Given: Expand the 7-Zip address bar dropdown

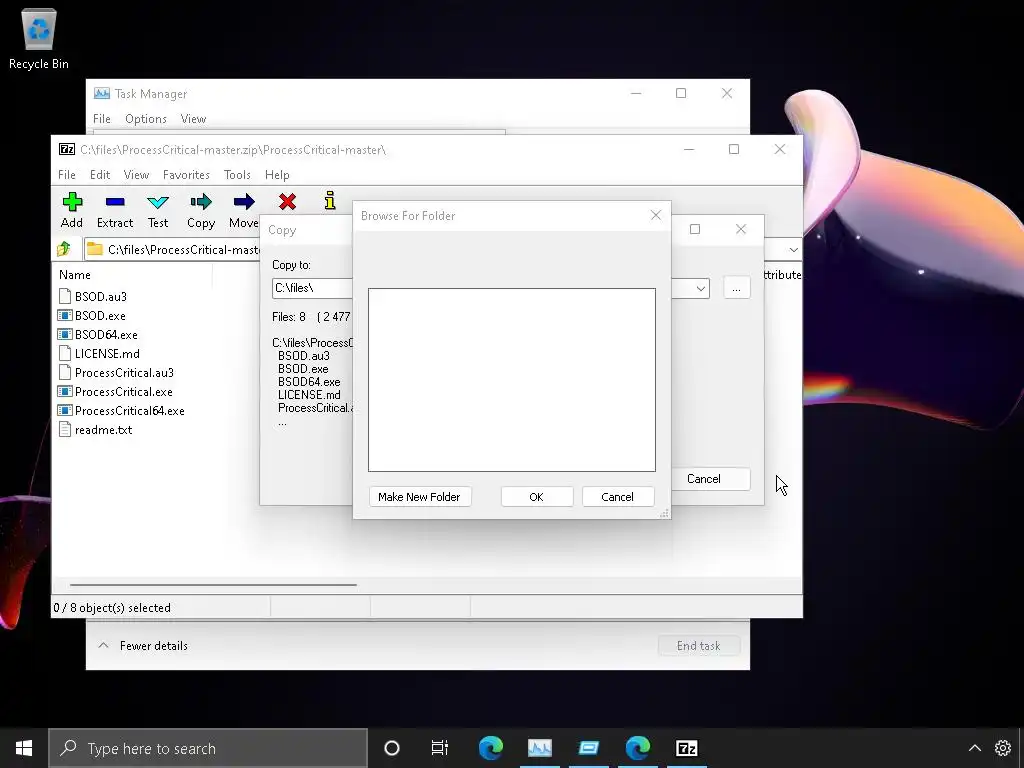Looking at the screenshot, I should point(793,249).
